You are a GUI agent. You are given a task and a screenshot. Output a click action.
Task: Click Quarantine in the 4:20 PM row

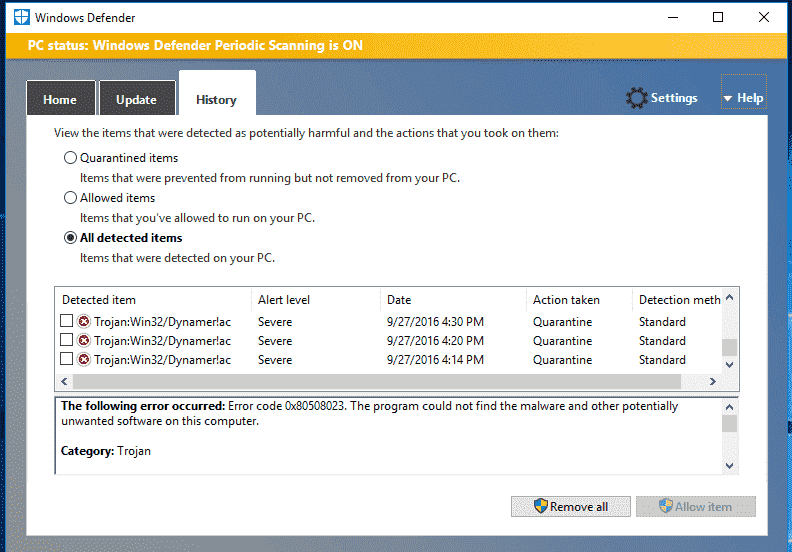[x=562, y=341]
